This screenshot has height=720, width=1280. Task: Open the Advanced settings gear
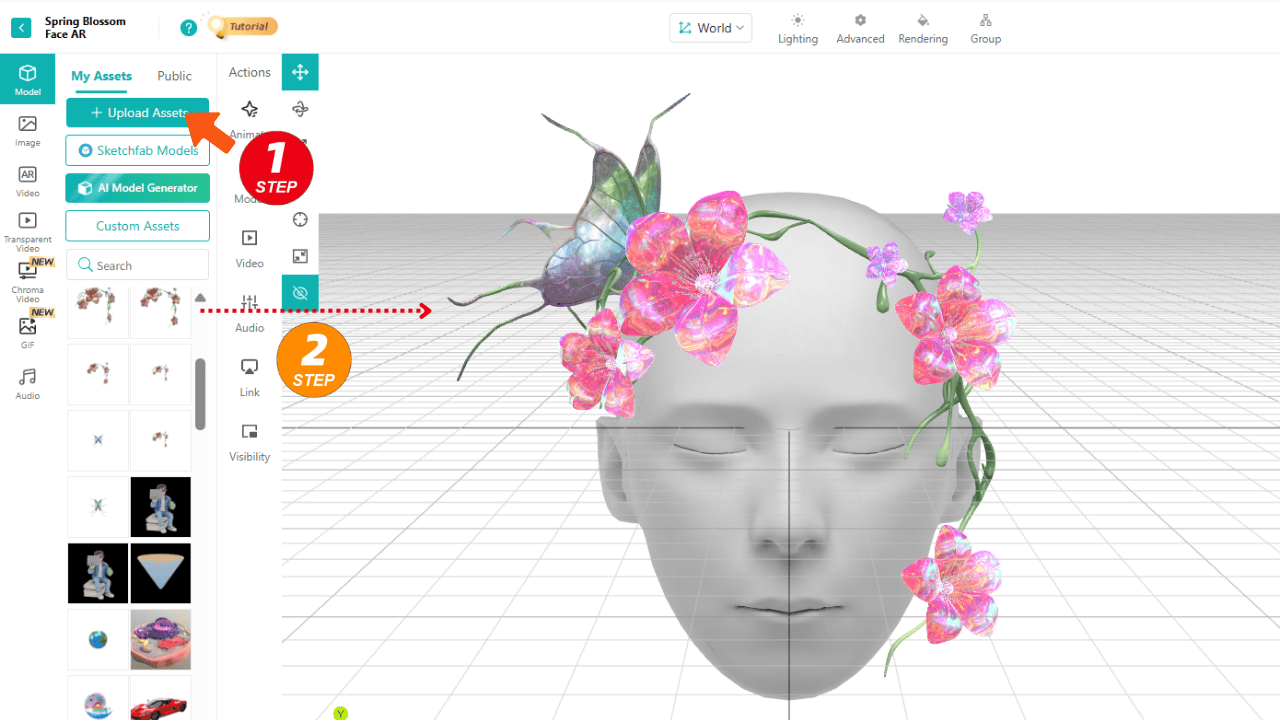coord(860,29)
